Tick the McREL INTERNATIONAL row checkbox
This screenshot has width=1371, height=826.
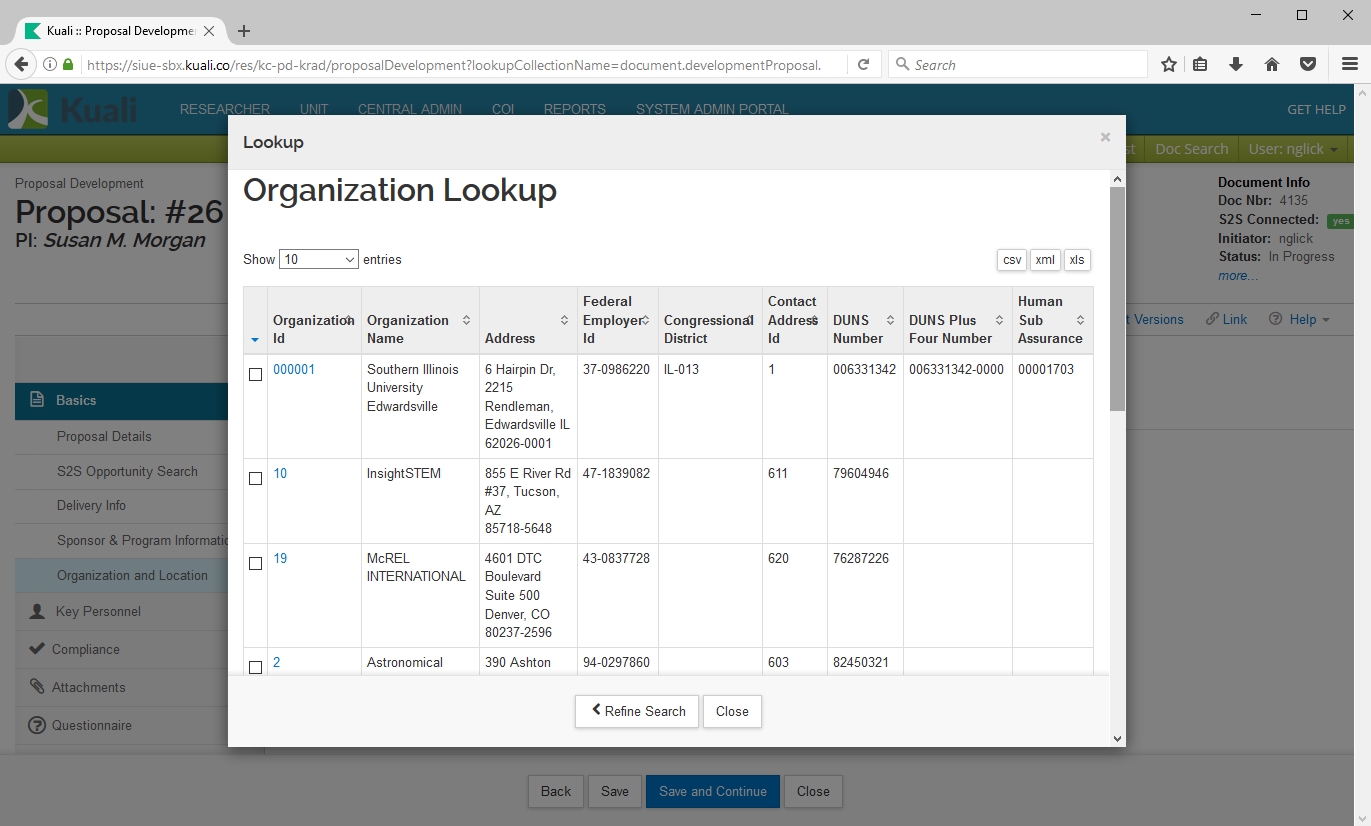[x=255, y=564]
